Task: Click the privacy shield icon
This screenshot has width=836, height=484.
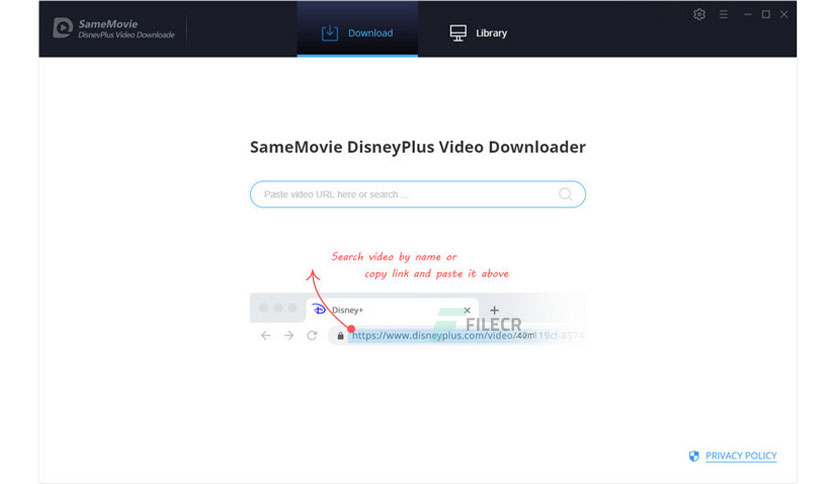Action: pyautogui.click(x=694, y=456)
